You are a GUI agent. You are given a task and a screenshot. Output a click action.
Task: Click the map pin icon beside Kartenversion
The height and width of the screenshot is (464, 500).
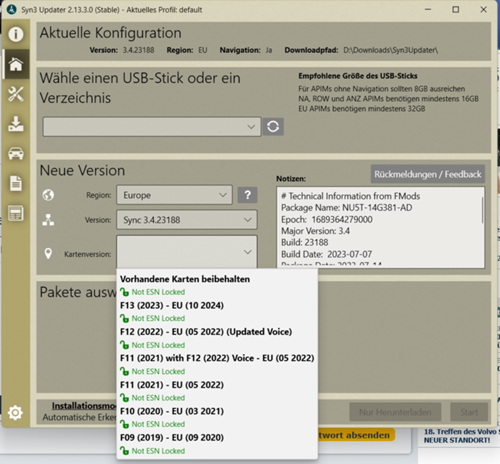pos(48,254)
